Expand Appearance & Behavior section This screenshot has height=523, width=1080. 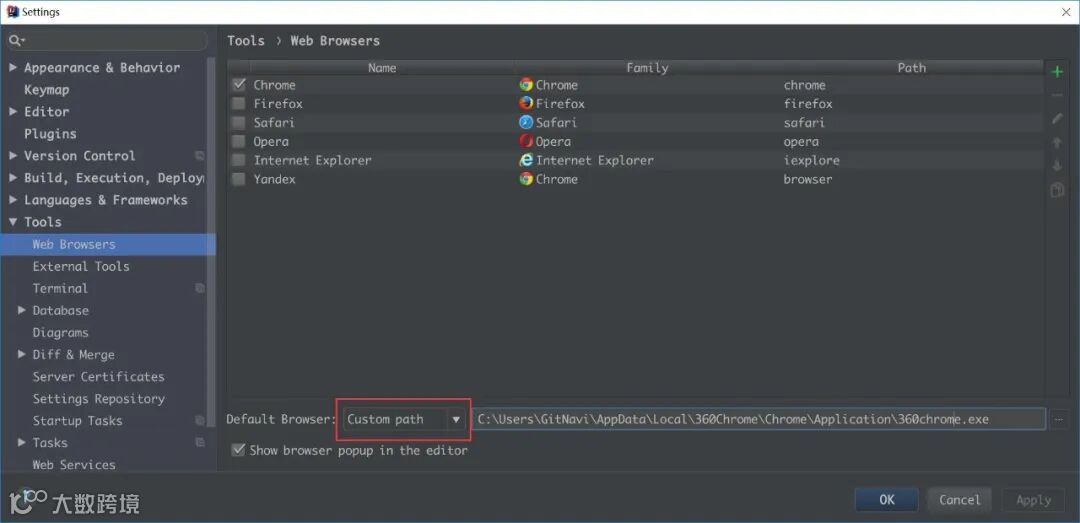point(13,68)
